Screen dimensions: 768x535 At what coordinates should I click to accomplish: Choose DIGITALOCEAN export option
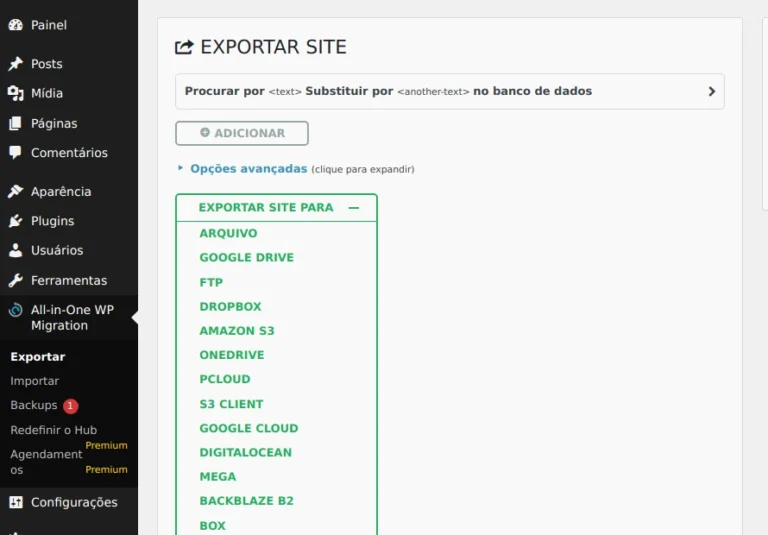click(x=245, y=452)
